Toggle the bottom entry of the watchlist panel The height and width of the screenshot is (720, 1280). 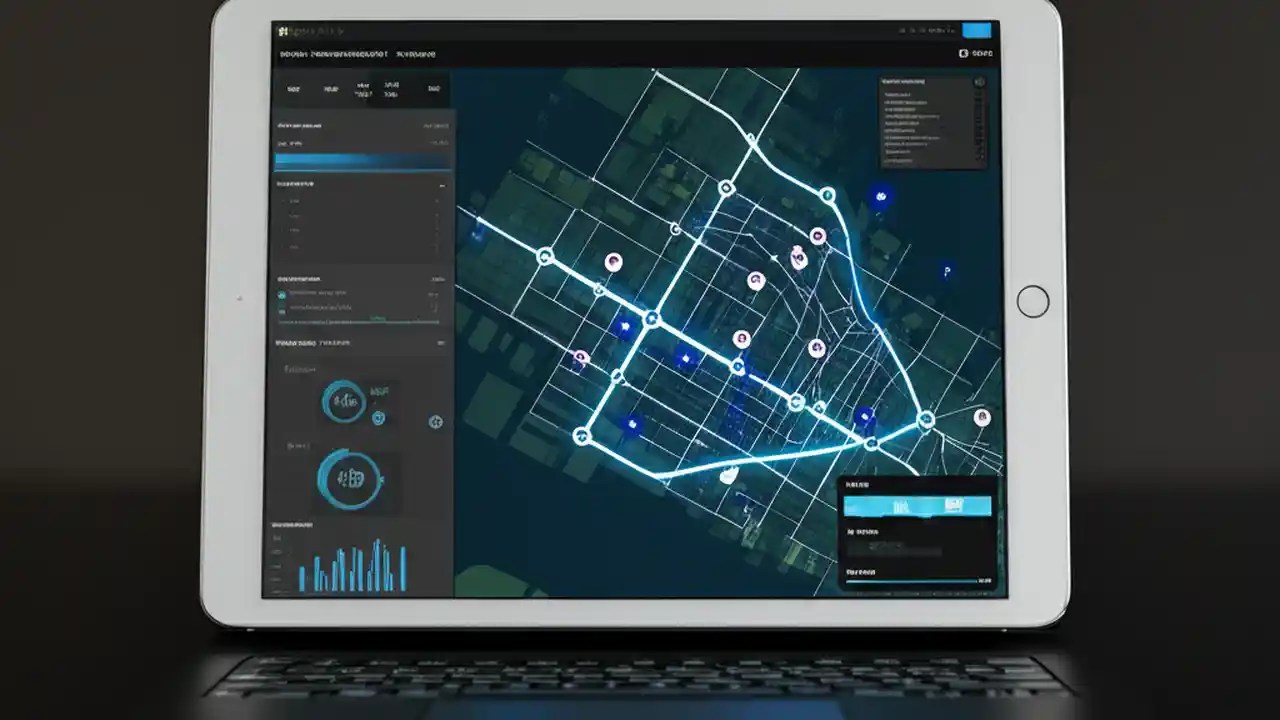pos(900,160)
